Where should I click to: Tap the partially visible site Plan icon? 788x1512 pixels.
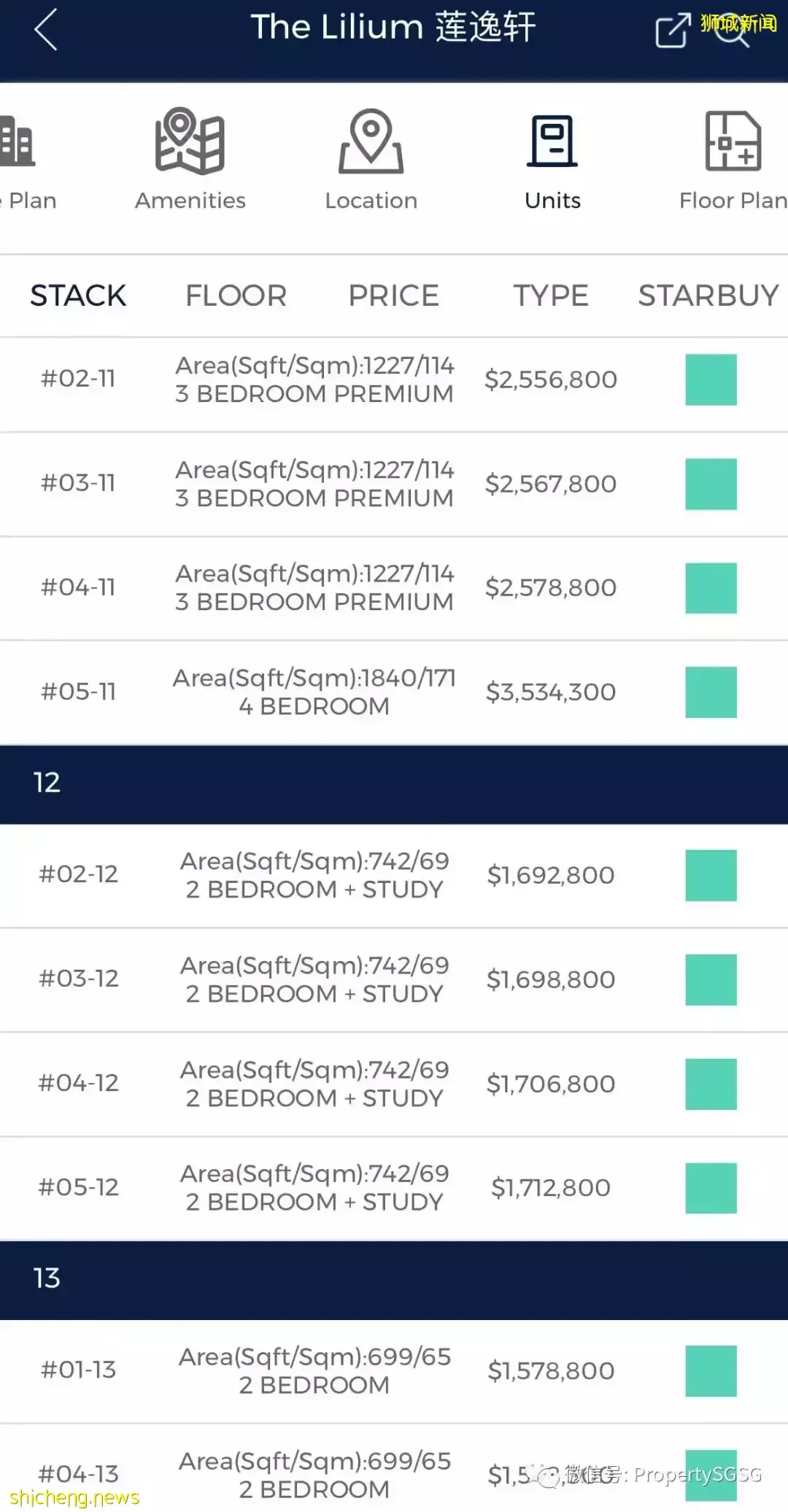click(16, 142)
